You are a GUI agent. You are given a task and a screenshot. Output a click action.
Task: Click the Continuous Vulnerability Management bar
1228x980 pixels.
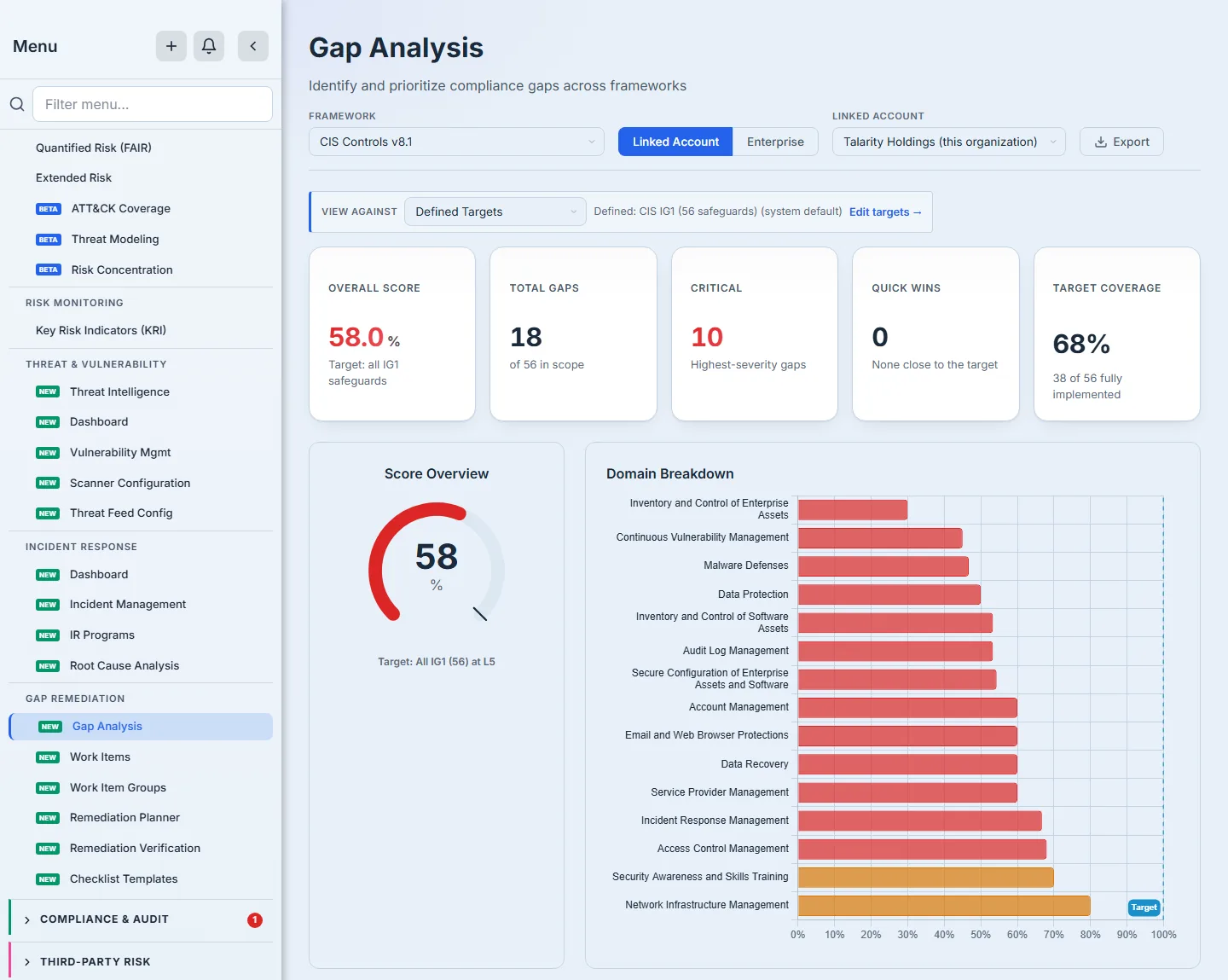[x=880, y=538]
